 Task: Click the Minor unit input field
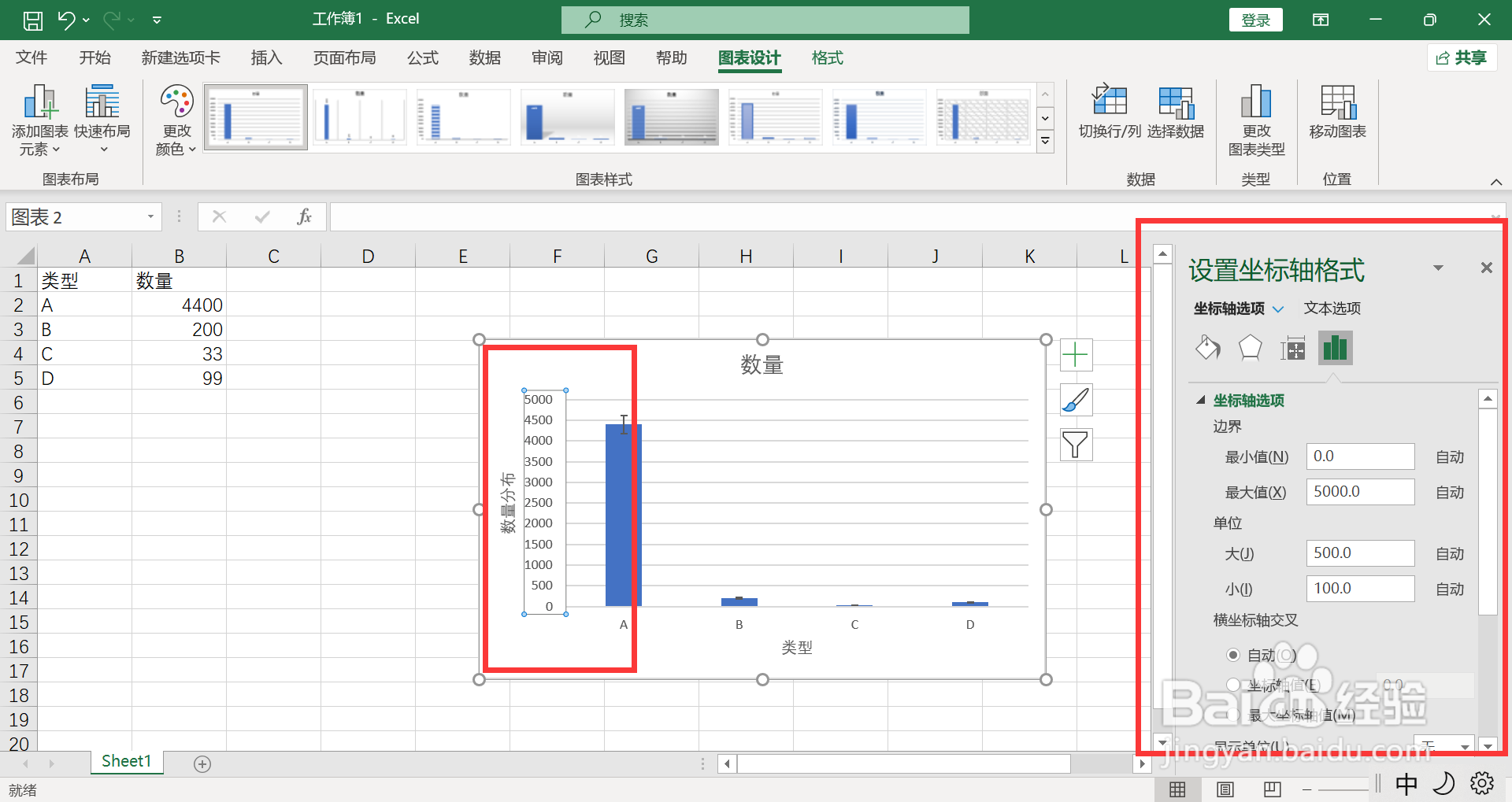pos(1360,589)
